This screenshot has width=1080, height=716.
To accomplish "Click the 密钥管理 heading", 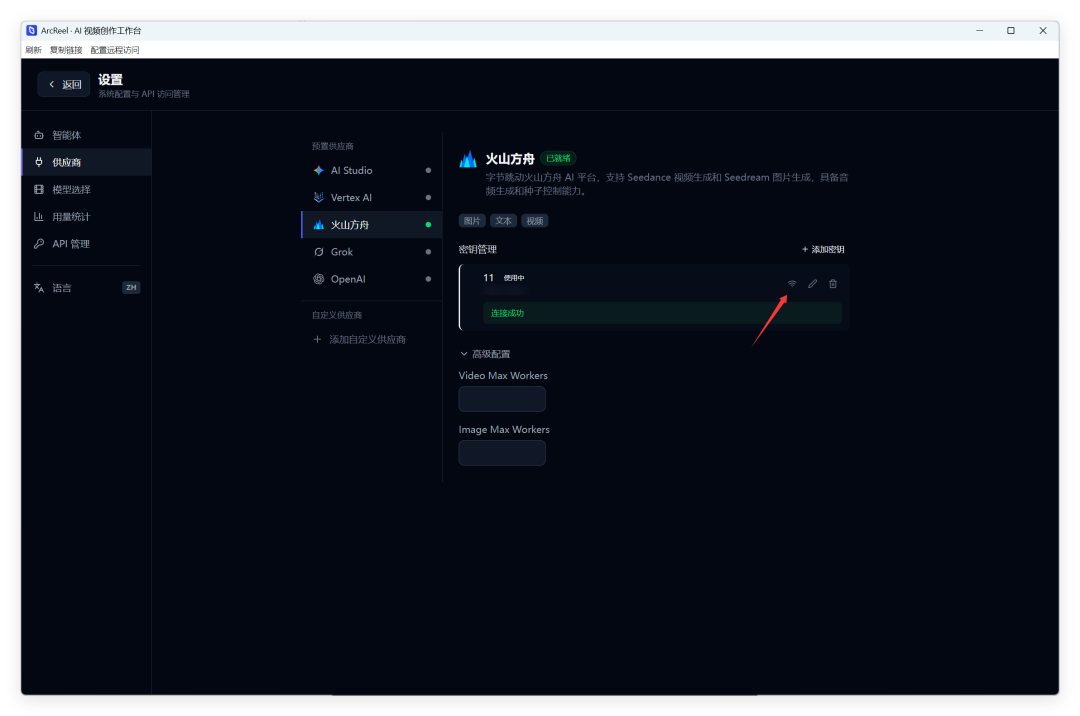I will tap(477, 249).
